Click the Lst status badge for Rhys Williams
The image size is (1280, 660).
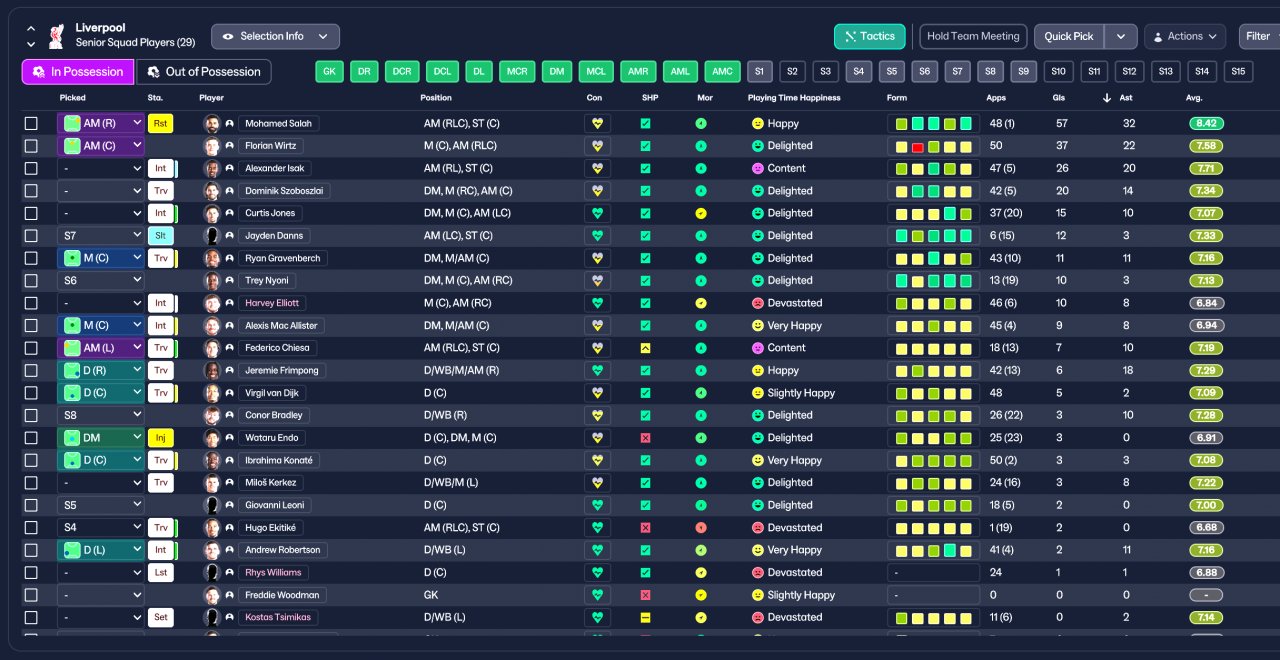click(160, 573)
